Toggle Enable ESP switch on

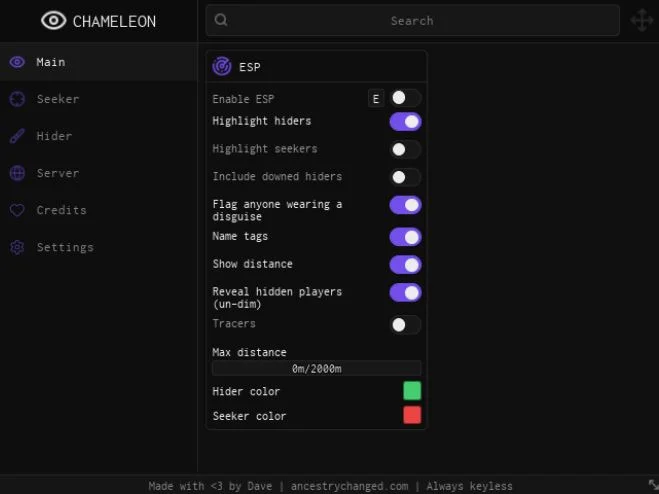click(x=405, y=98)
